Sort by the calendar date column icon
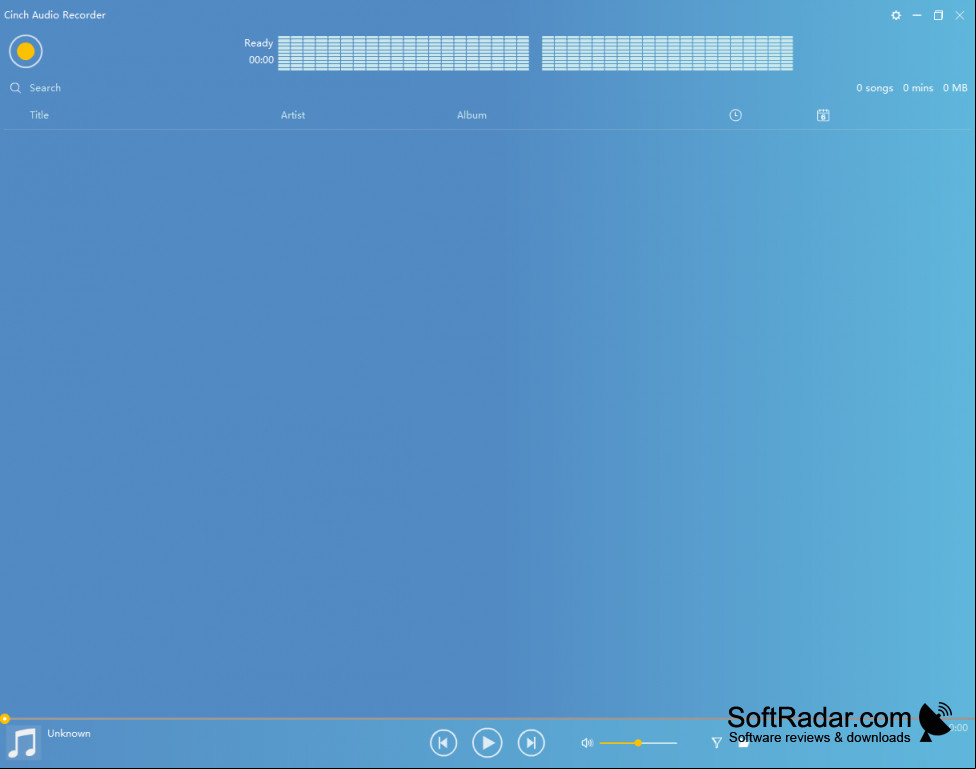 (x=823, y=115)
